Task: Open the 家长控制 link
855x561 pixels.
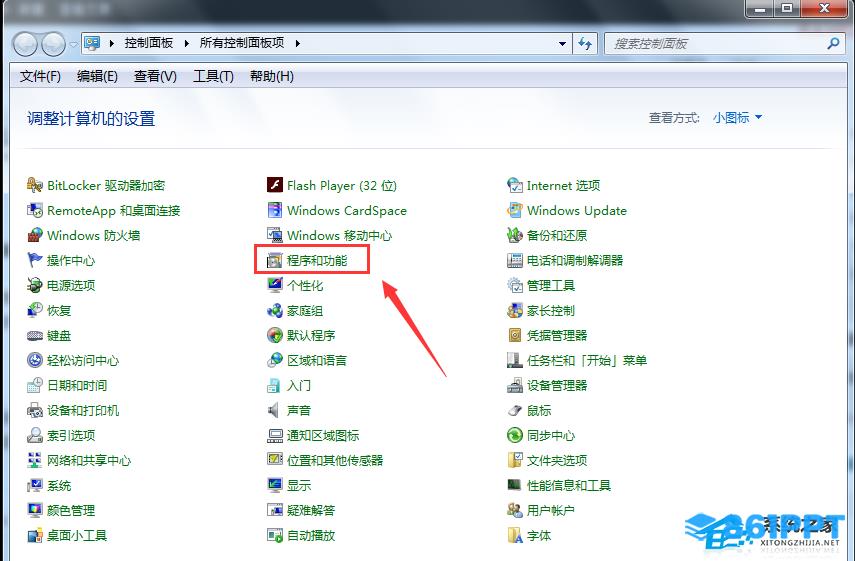Action: tap(551, 310)
